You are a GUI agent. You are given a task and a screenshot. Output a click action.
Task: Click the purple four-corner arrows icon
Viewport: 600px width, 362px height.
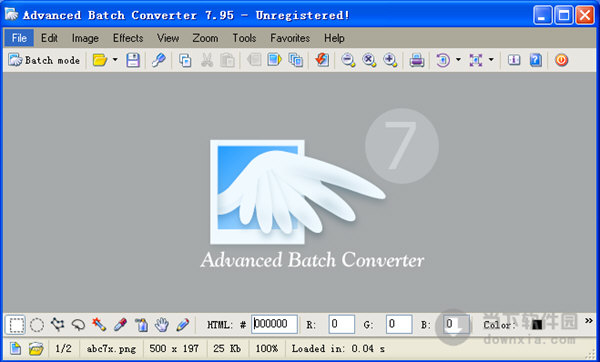coord(476,60)
